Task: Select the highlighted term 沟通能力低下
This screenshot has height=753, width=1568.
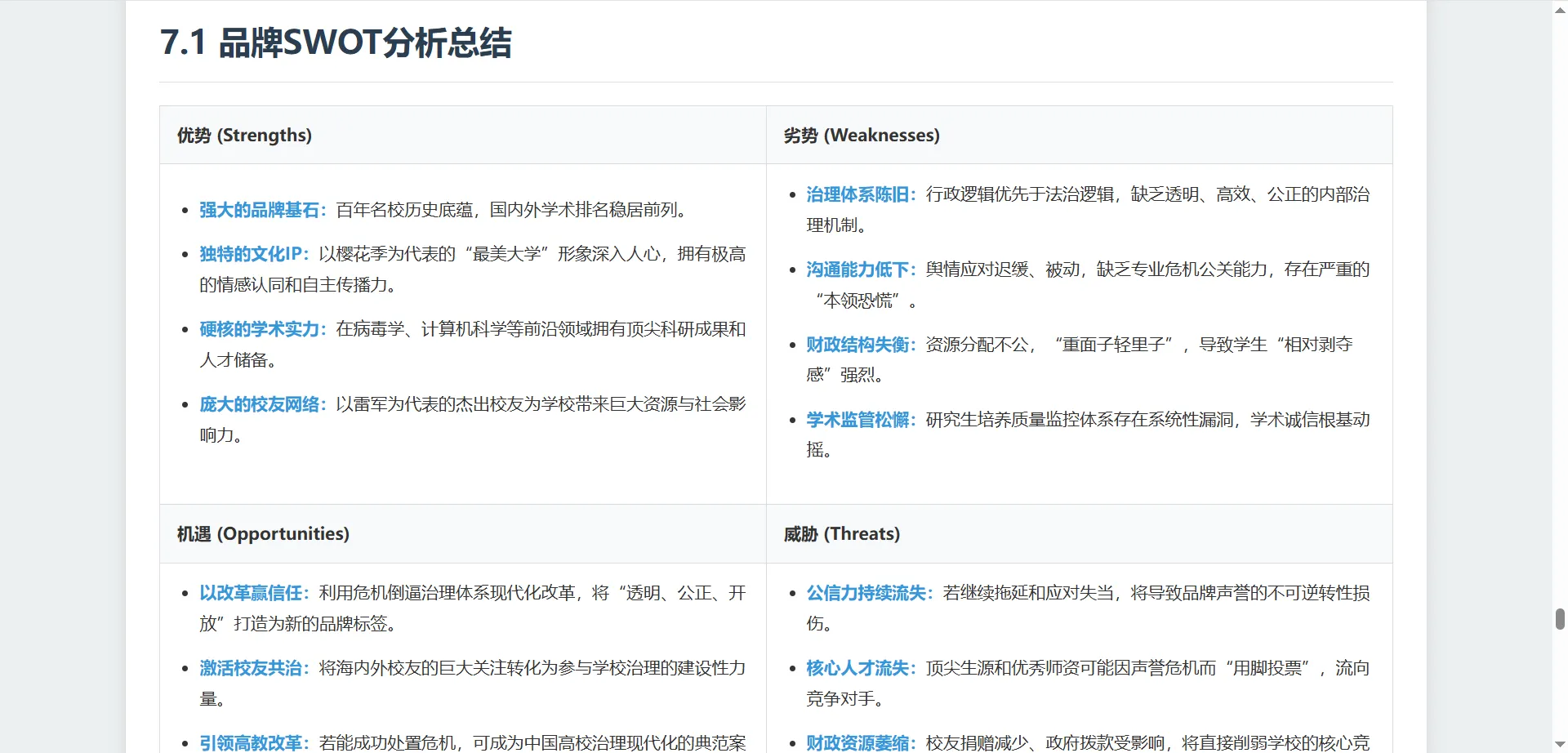Action: coord(857,270)
